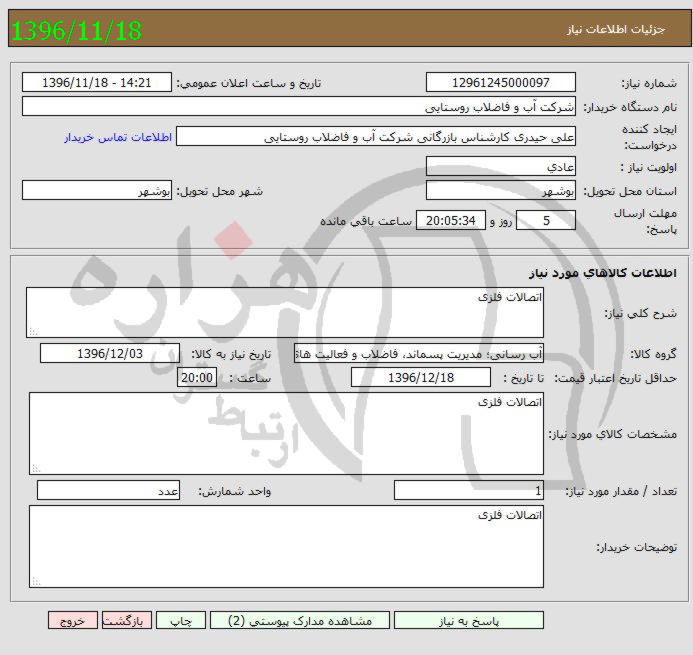Viewport: 693px width, 655px height.
Task: Click resize grip of مشخصات کالای text area
Action: coord(36,469)
